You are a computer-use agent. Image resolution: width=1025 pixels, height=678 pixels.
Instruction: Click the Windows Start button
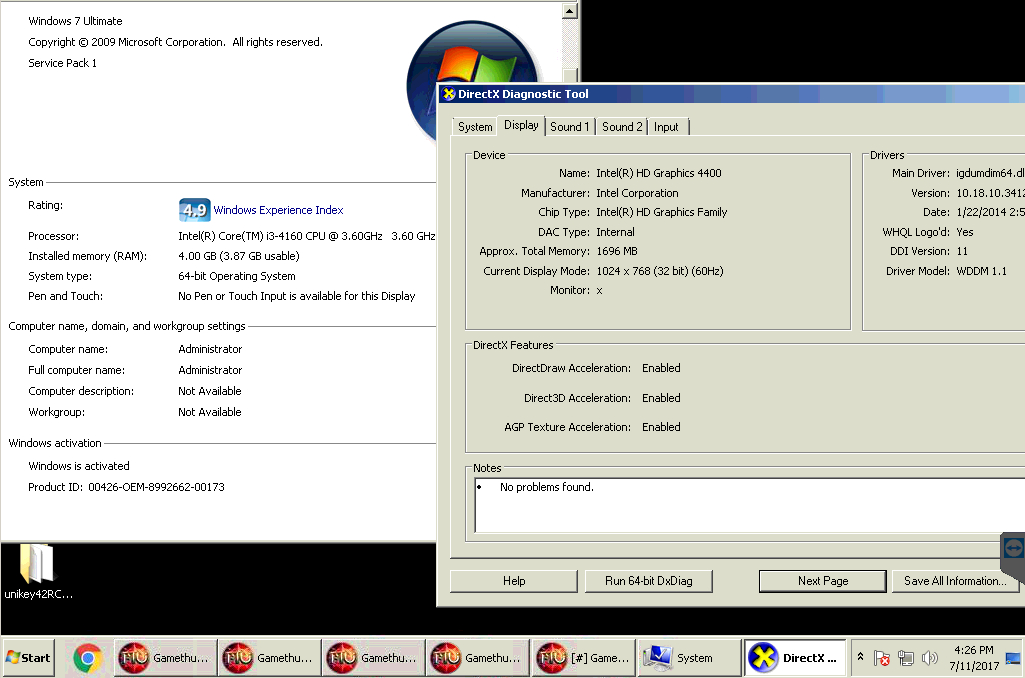28,658
